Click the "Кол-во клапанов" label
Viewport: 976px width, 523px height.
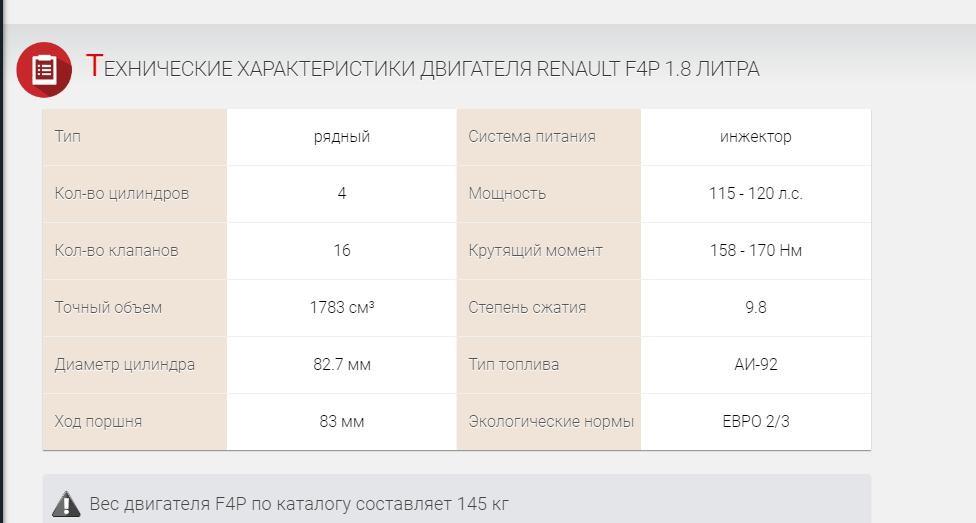[116, 251]
